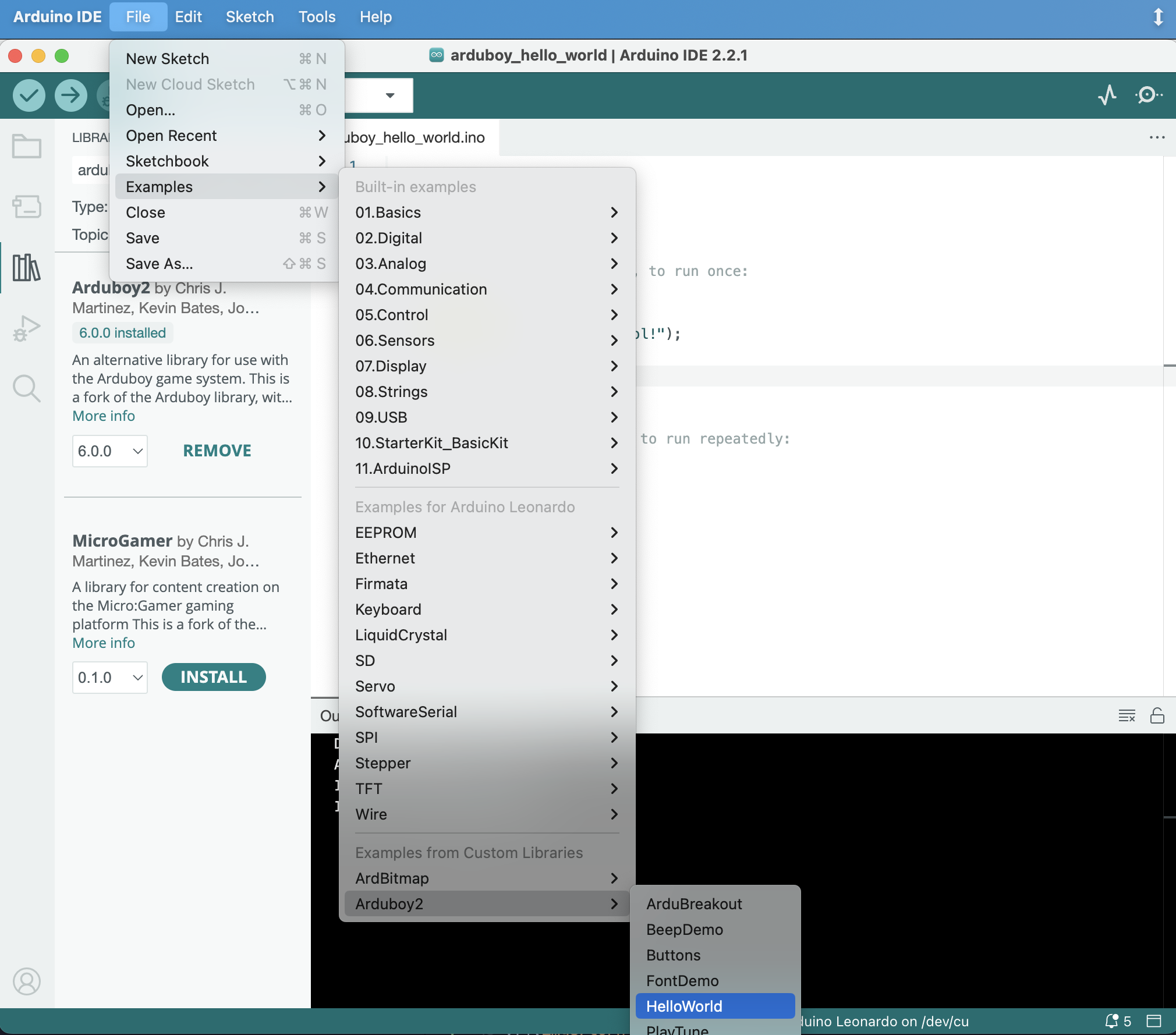Choose Open... from File menu
This screenshot has width=1176, height=1035.
coord(226,110)
